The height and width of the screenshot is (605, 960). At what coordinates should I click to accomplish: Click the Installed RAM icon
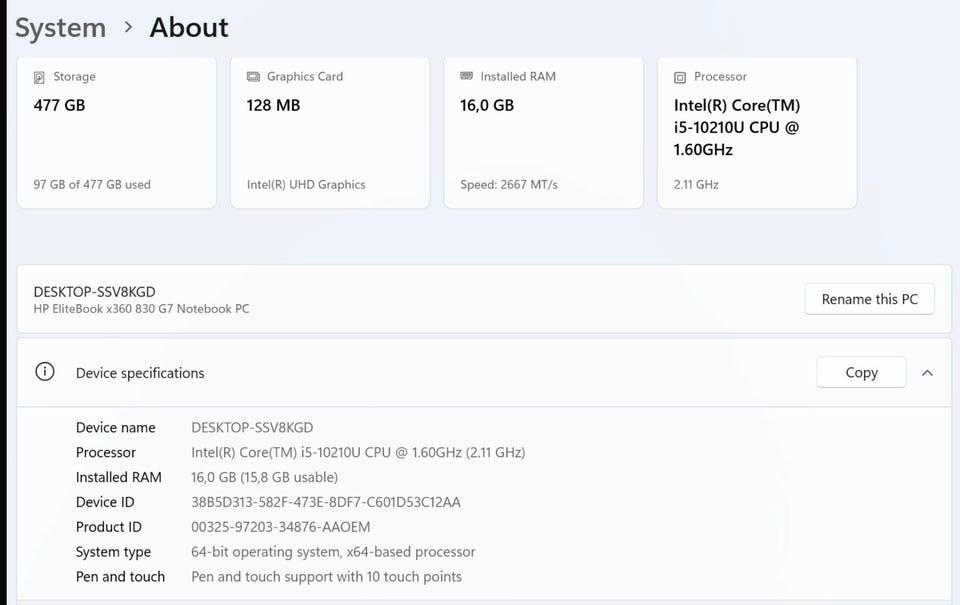pyautogui.click(x=466, y=76)
